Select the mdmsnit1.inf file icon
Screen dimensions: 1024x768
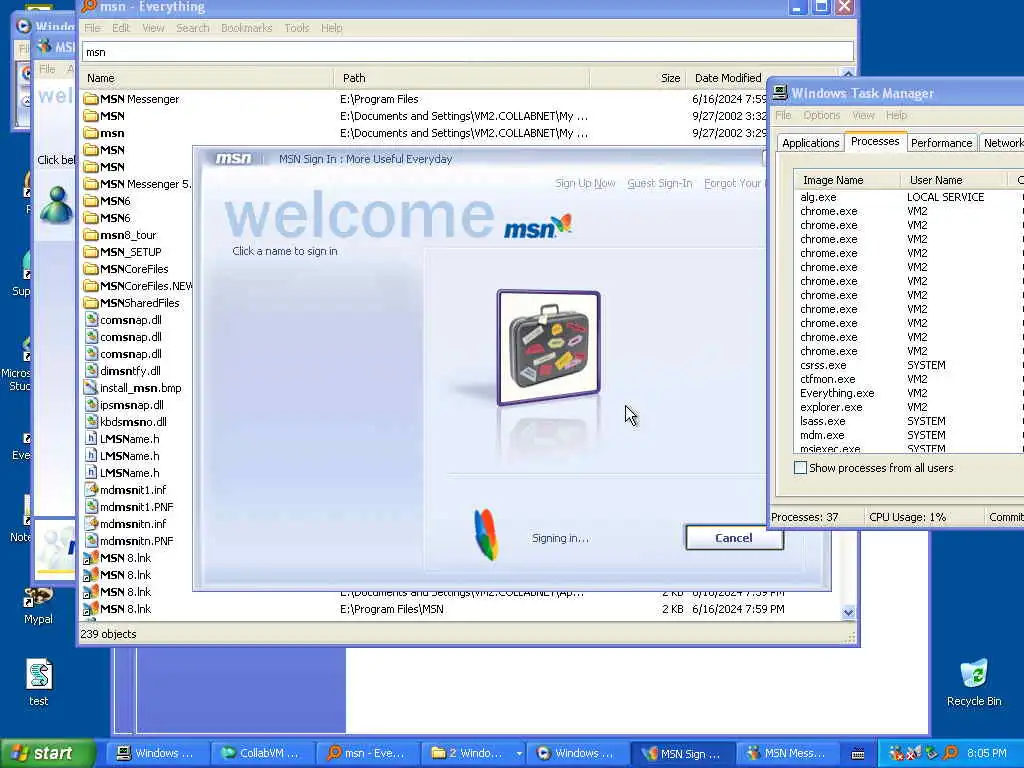point(91,490)
